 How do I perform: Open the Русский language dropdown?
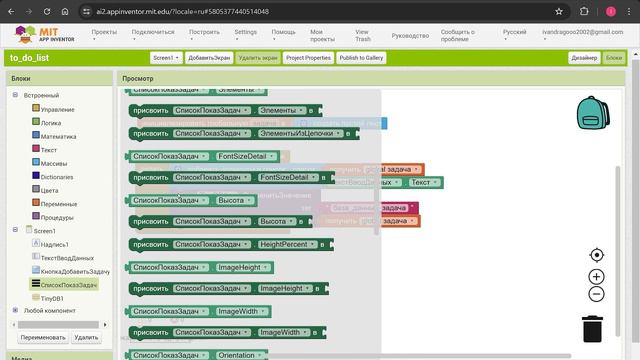point(514,35)
